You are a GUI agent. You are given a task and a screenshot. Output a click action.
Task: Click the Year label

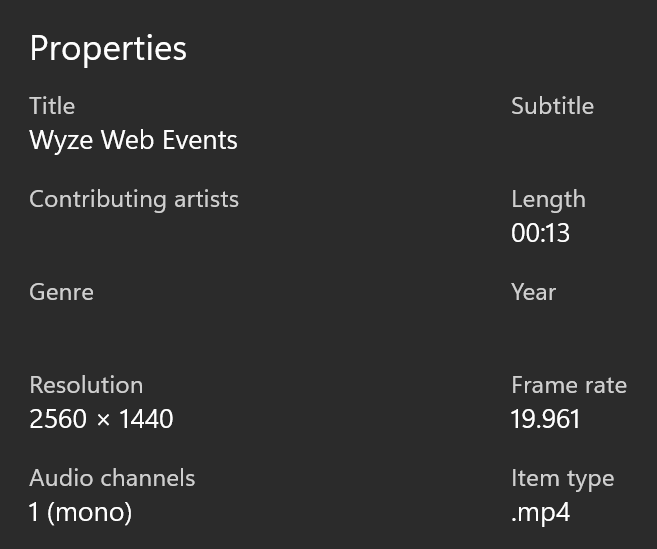[533, 292]
